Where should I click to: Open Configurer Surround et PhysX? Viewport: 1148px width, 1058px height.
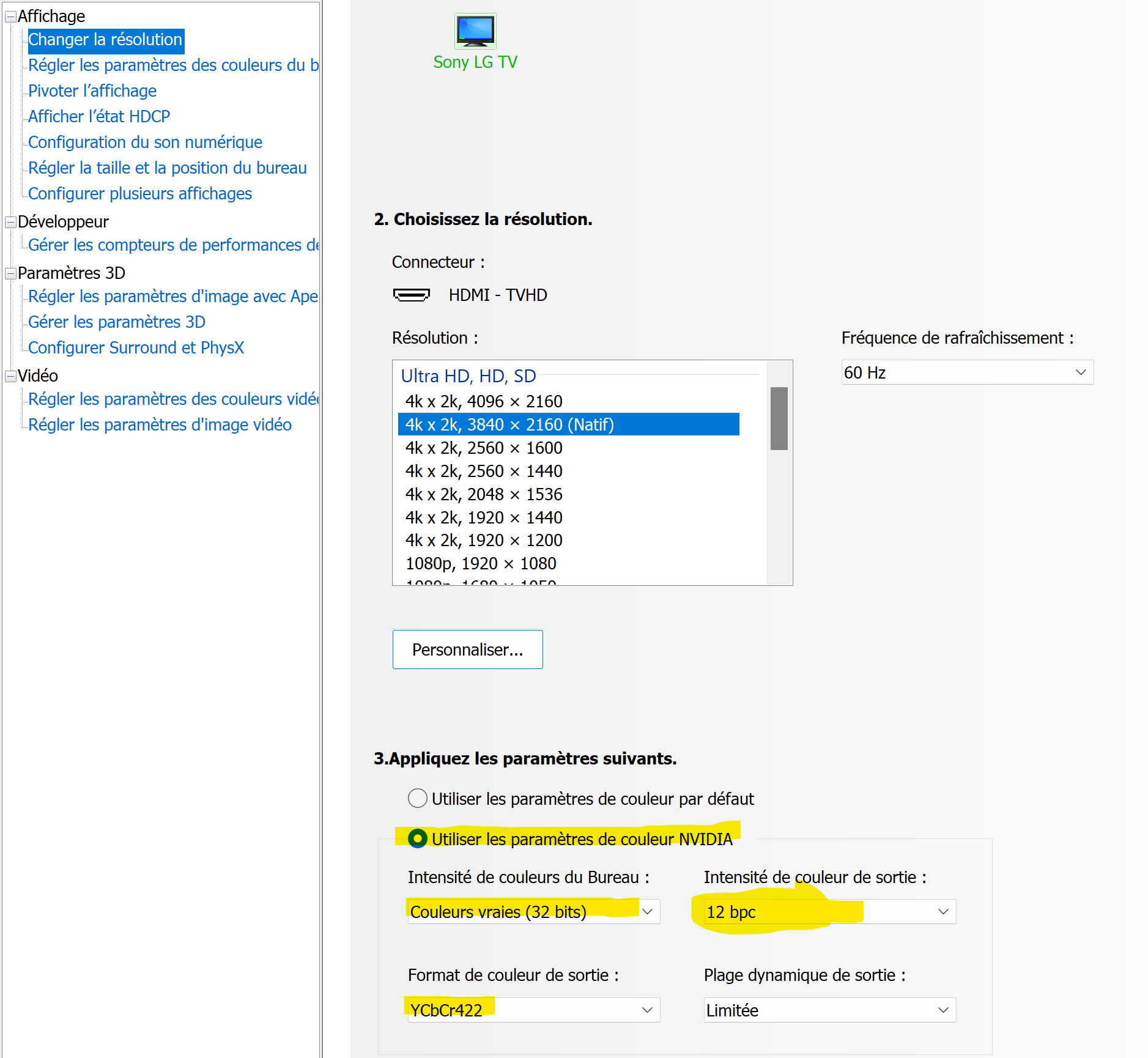coord(136,348)
